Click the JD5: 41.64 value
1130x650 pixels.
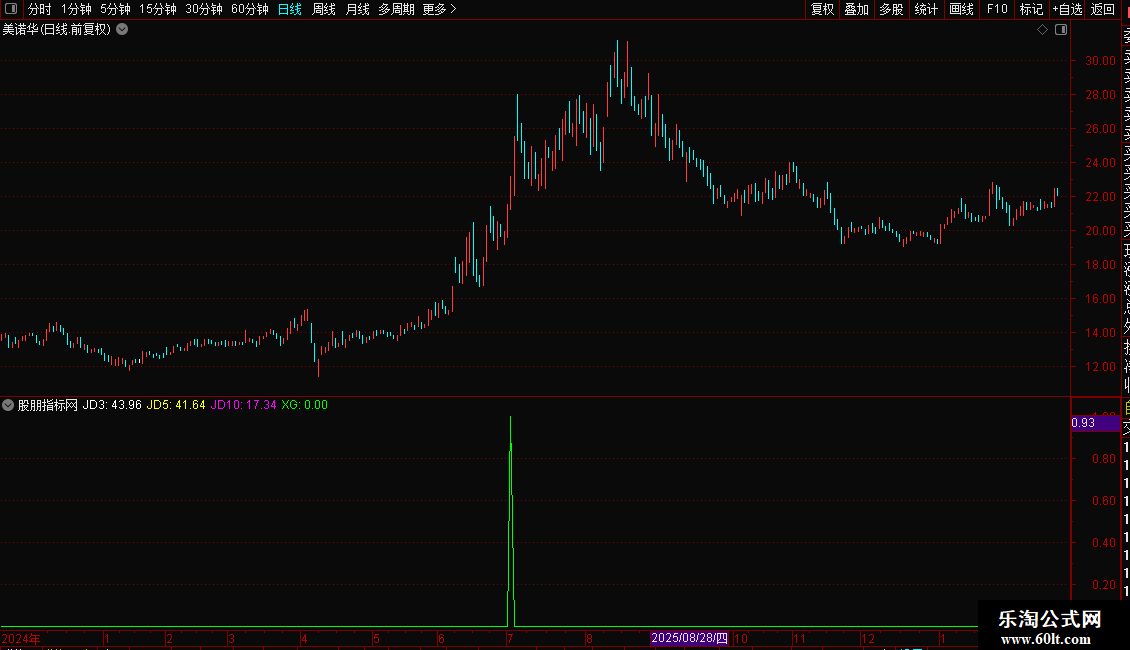pyautogui.click(x=176, y=405)
